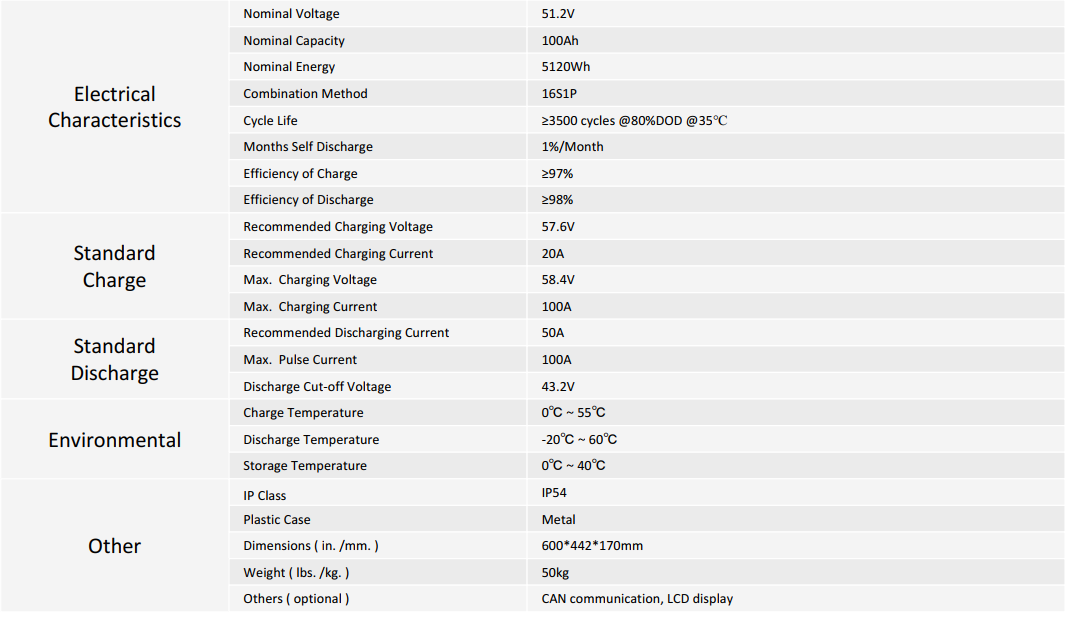Select the IP Class IP54 value

click(x=553, y=493)
